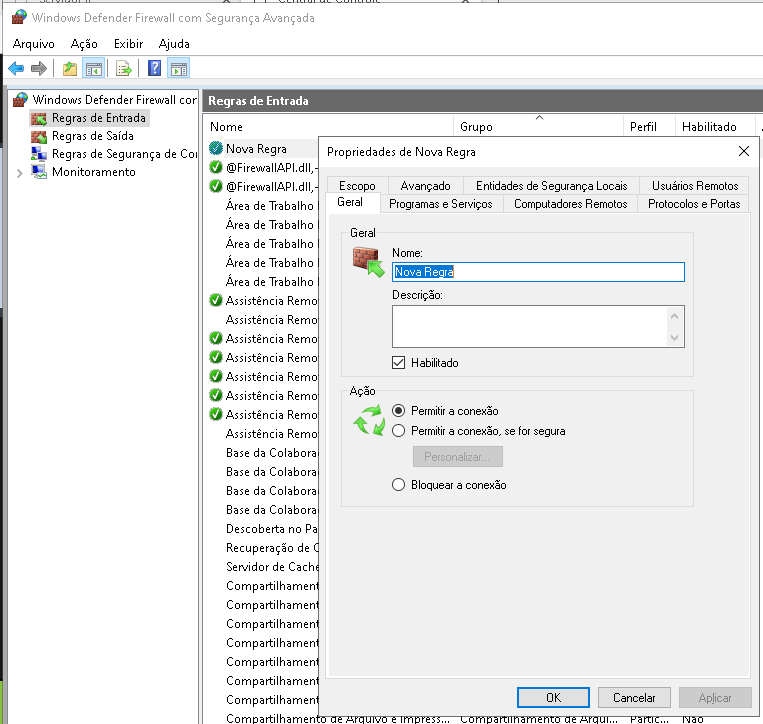Open the Exibir menu
The height and width of the screenshot is (724, 763).
click(128, 44)
